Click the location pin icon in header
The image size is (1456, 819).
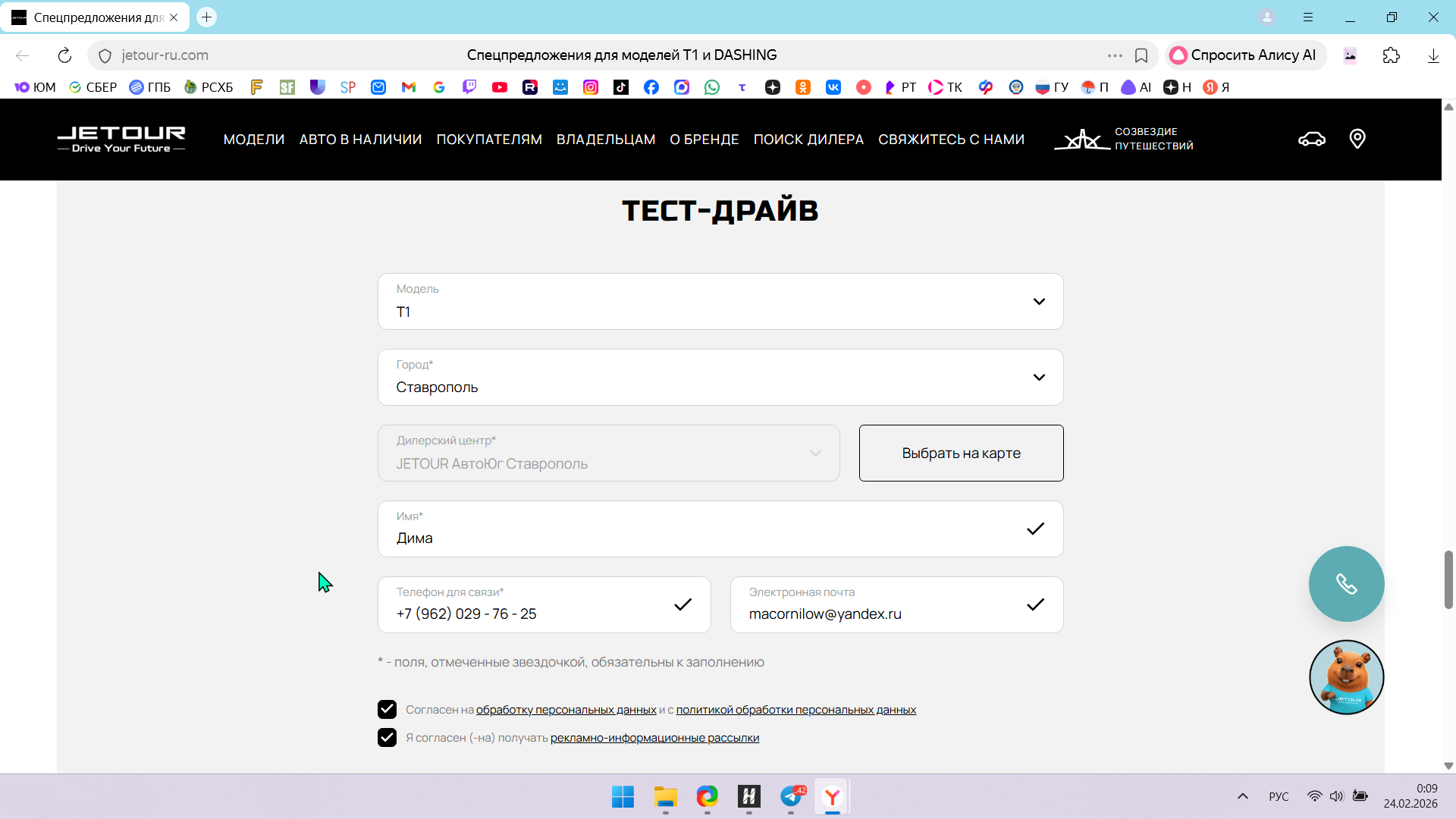tap(1357, 139)
